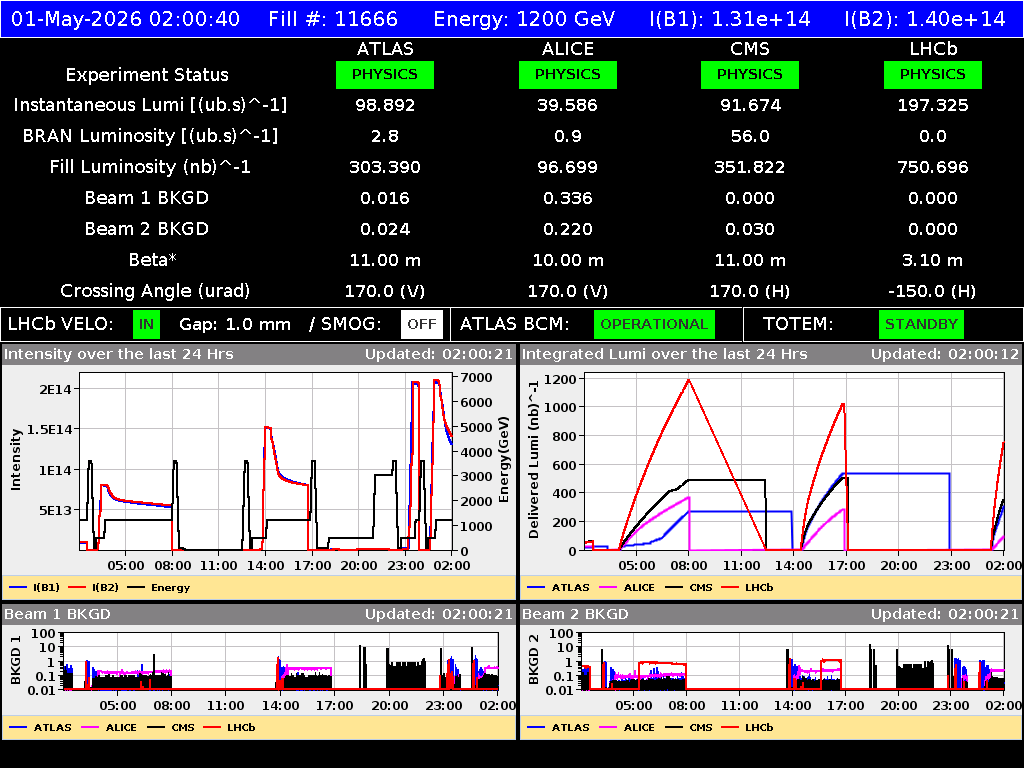Click CMS legend entry in Beam 2 BKGD chart
This screenshot has height=768, width=1024.
pos(689,727)
